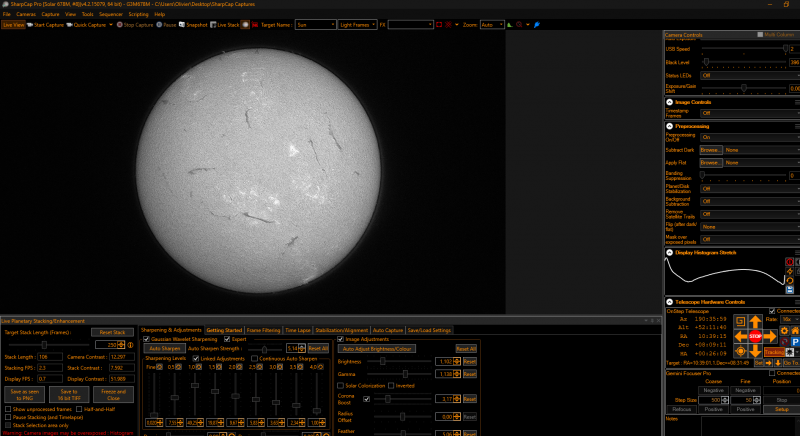Pause the live view
The image size is (800, 436).
[166, 24]
